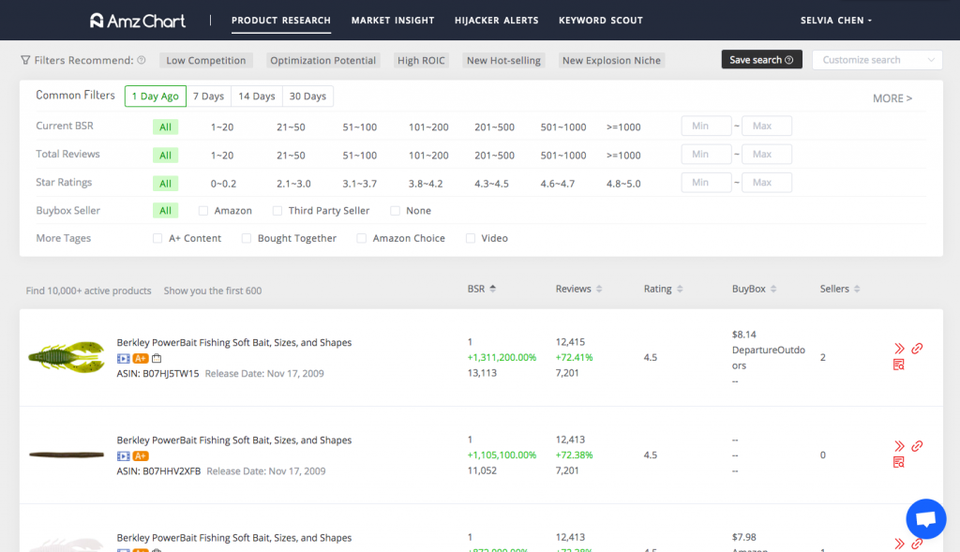Click the Total Reviews Min input field

click(706, 154)
